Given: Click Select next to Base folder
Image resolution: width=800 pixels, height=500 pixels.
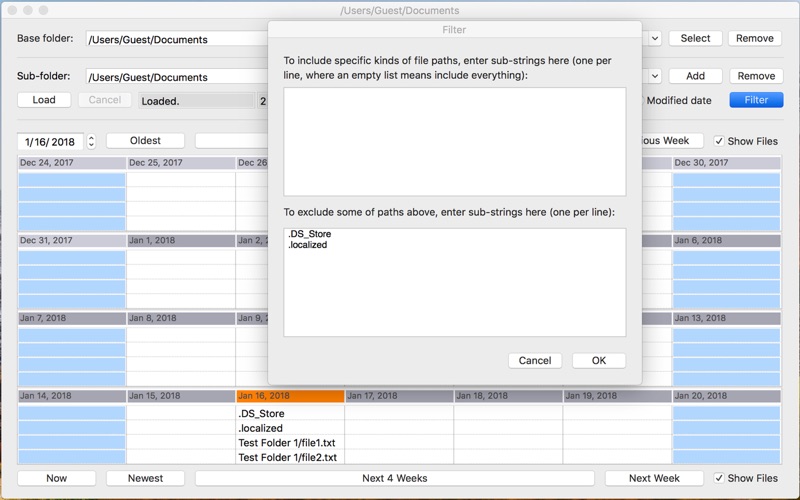Looking at the screenshot, I should (695, 38).
